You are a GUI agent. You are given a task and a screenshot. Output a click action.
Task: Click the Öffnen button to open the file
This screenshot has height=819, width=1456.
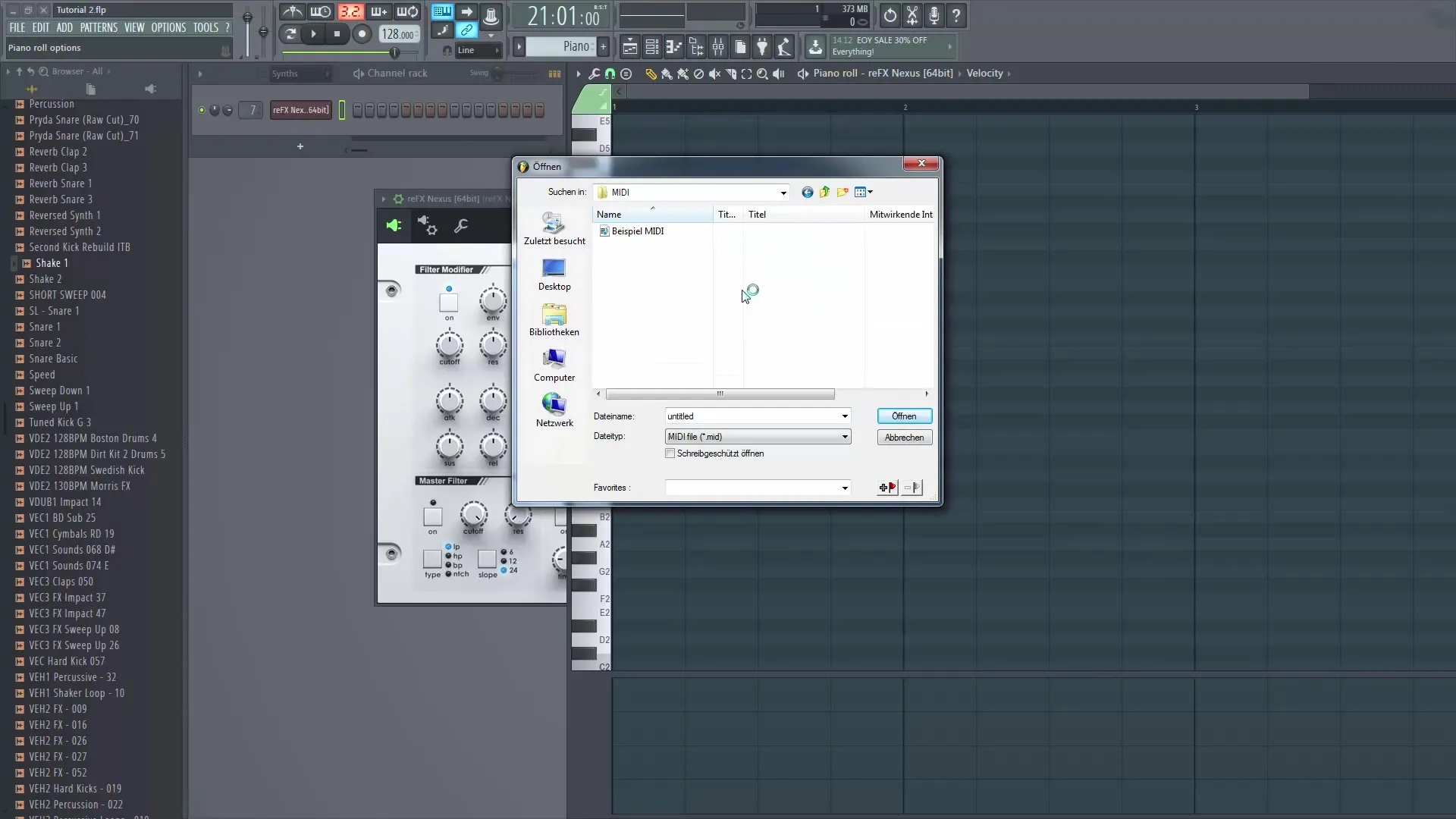point(903,416)
